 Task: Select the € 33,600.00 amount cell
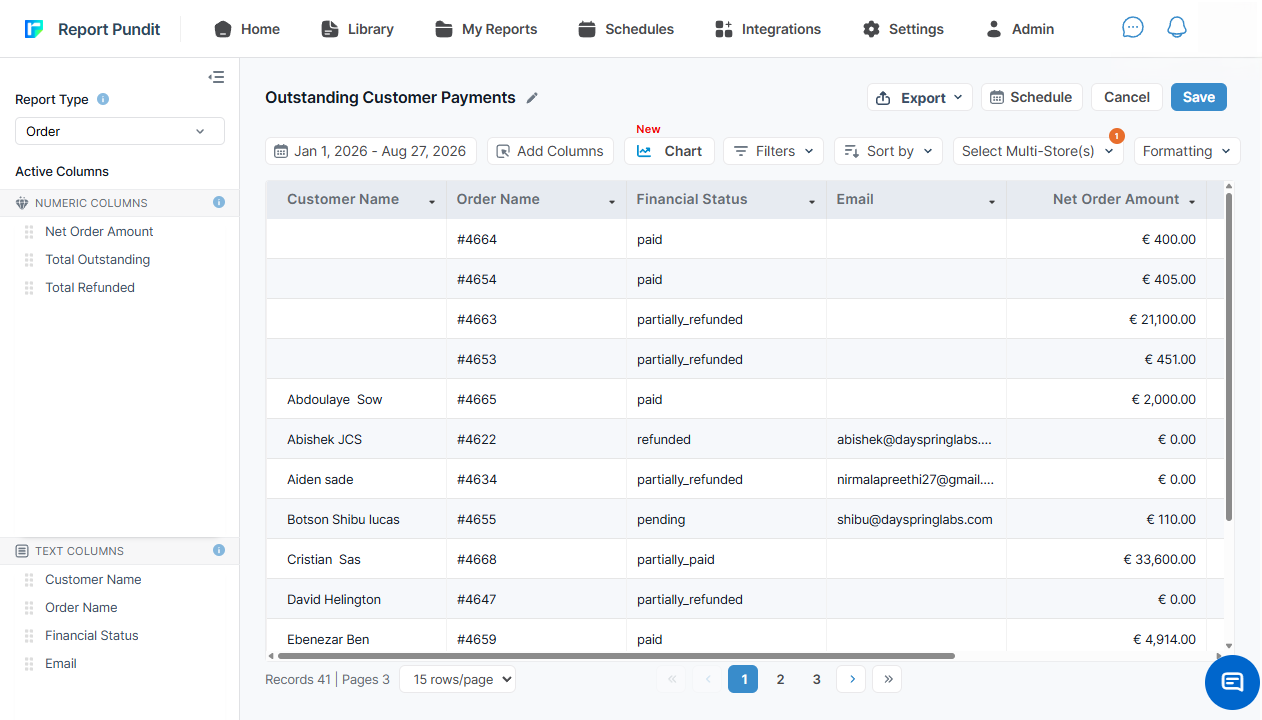pyautogui.click(x=1106, y=559)
